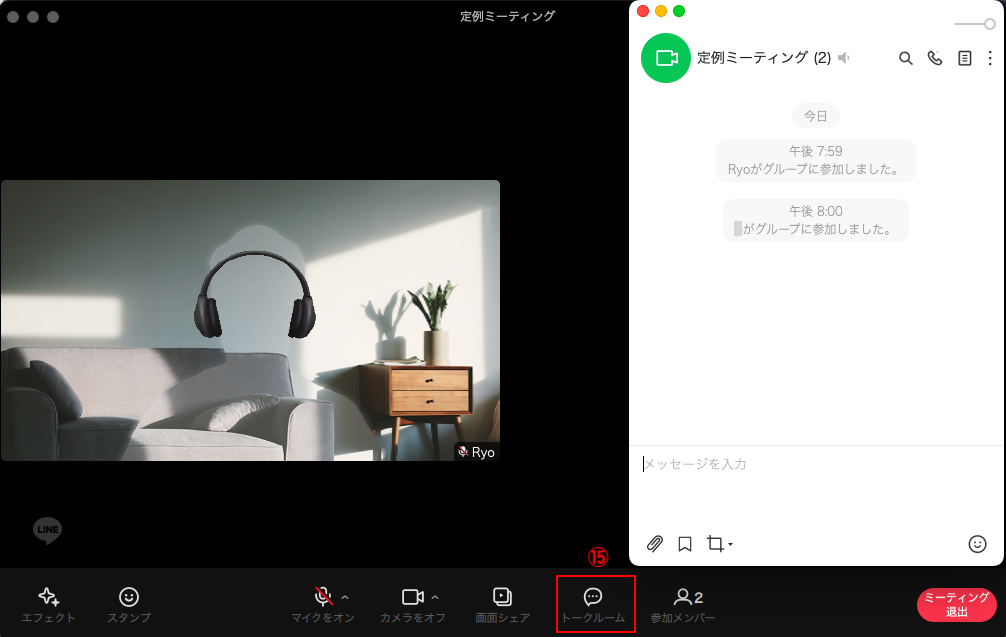Open the notice board icon
The image size is (1006, 637).
point(965,58)
